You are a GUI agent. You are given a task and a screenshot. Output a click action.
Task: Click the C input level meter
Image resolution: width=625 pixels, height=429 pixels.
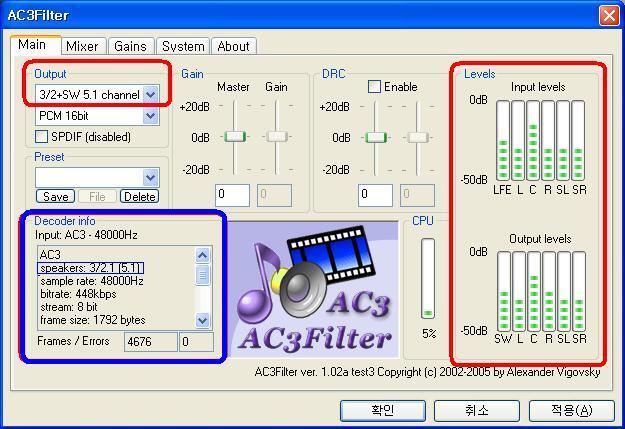[533, 141]
